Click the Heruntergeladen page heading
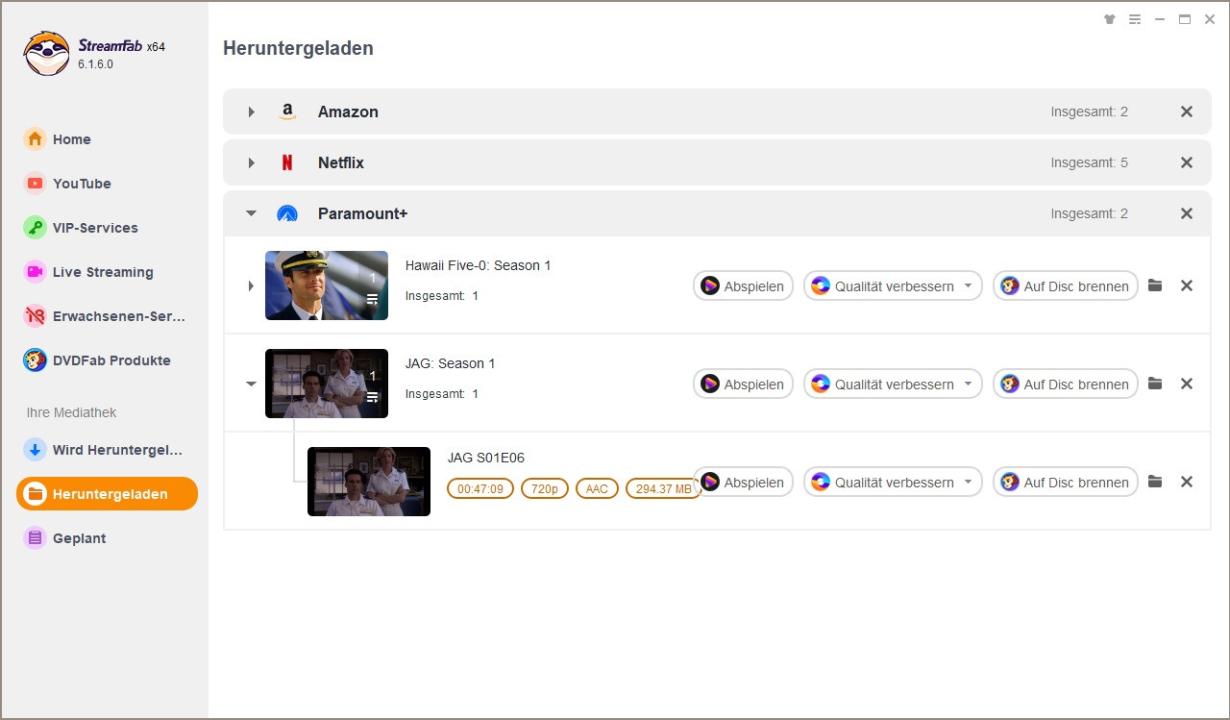The height and width of the screenshot is (720, 1230). click(x=298, y=48)
